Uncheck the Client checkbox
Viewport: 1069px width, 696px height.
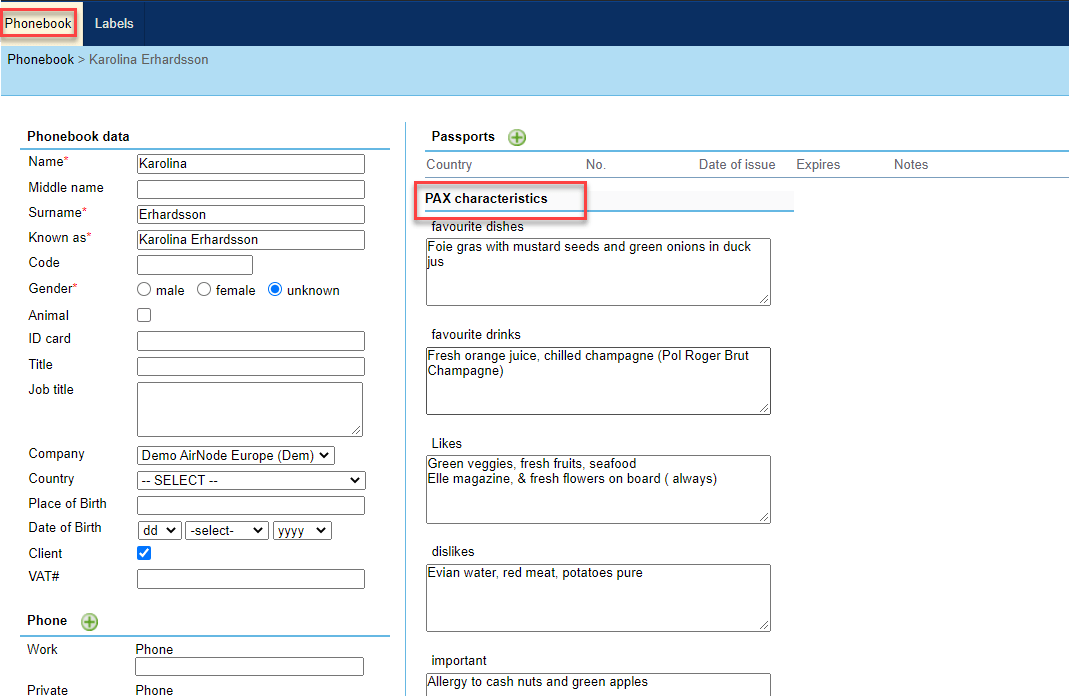click(x=144, y=553)
